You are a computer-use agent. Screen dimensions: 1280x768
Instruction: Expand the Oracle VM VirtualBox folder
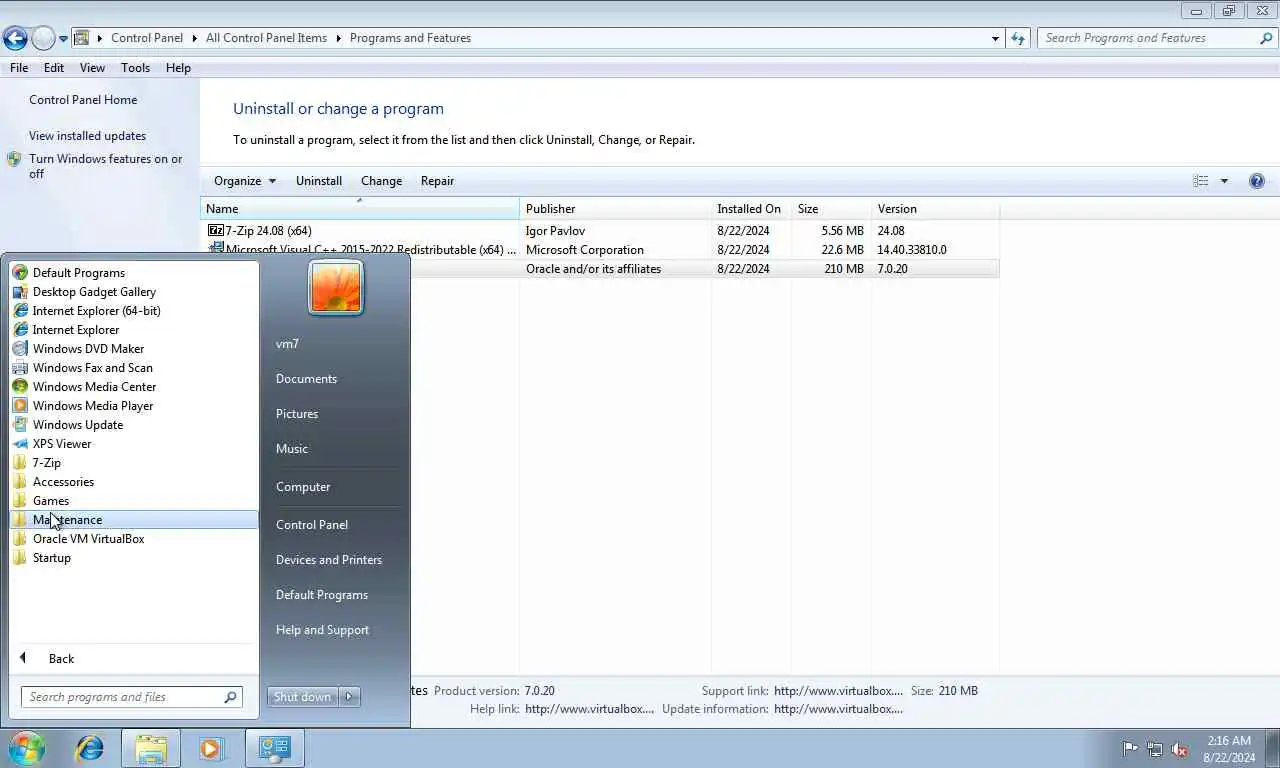coord(88,538)
